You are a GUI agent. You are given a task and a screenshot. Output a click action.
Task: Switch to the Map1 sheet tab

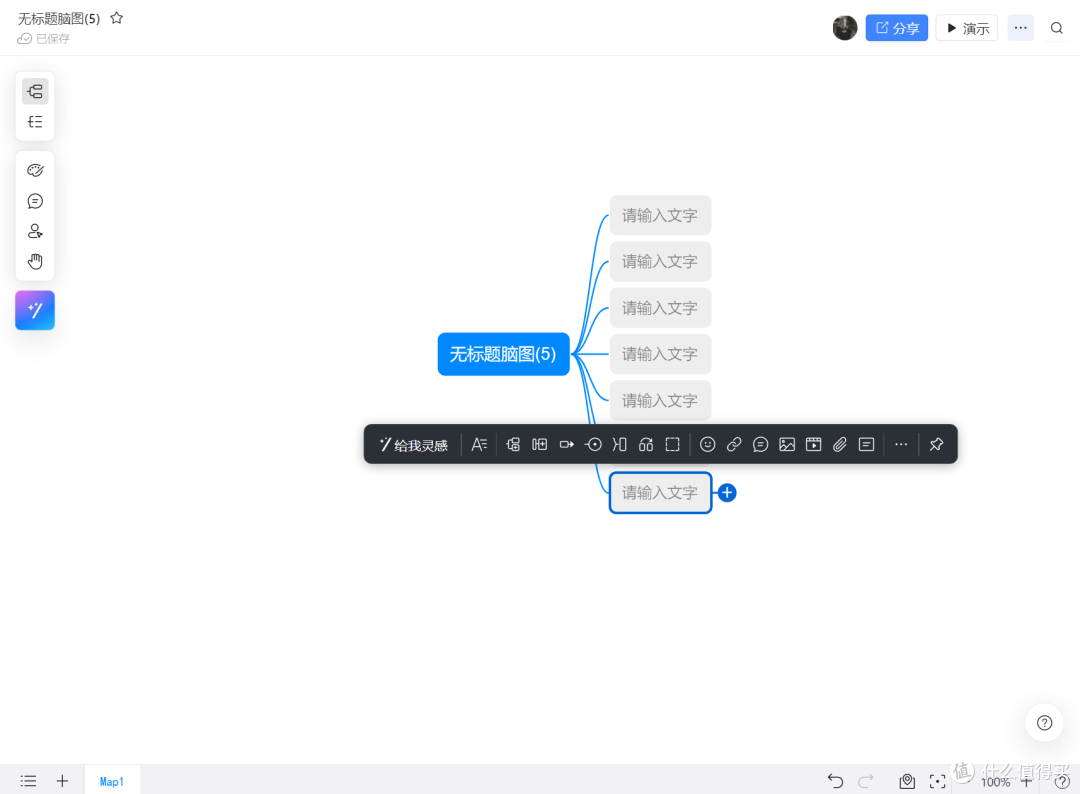pyautogui.click(x=112, y=781)
